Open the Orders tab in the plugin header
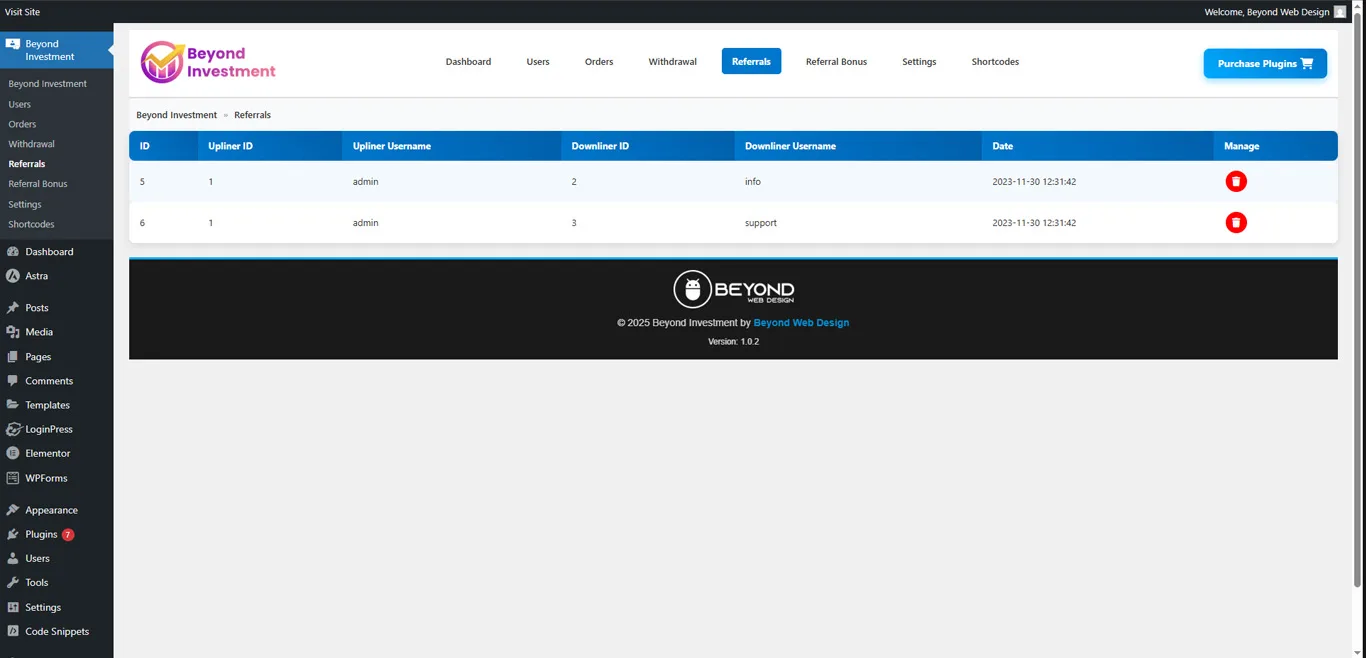The image size is (1366, 658). click(x=599, y=61)
